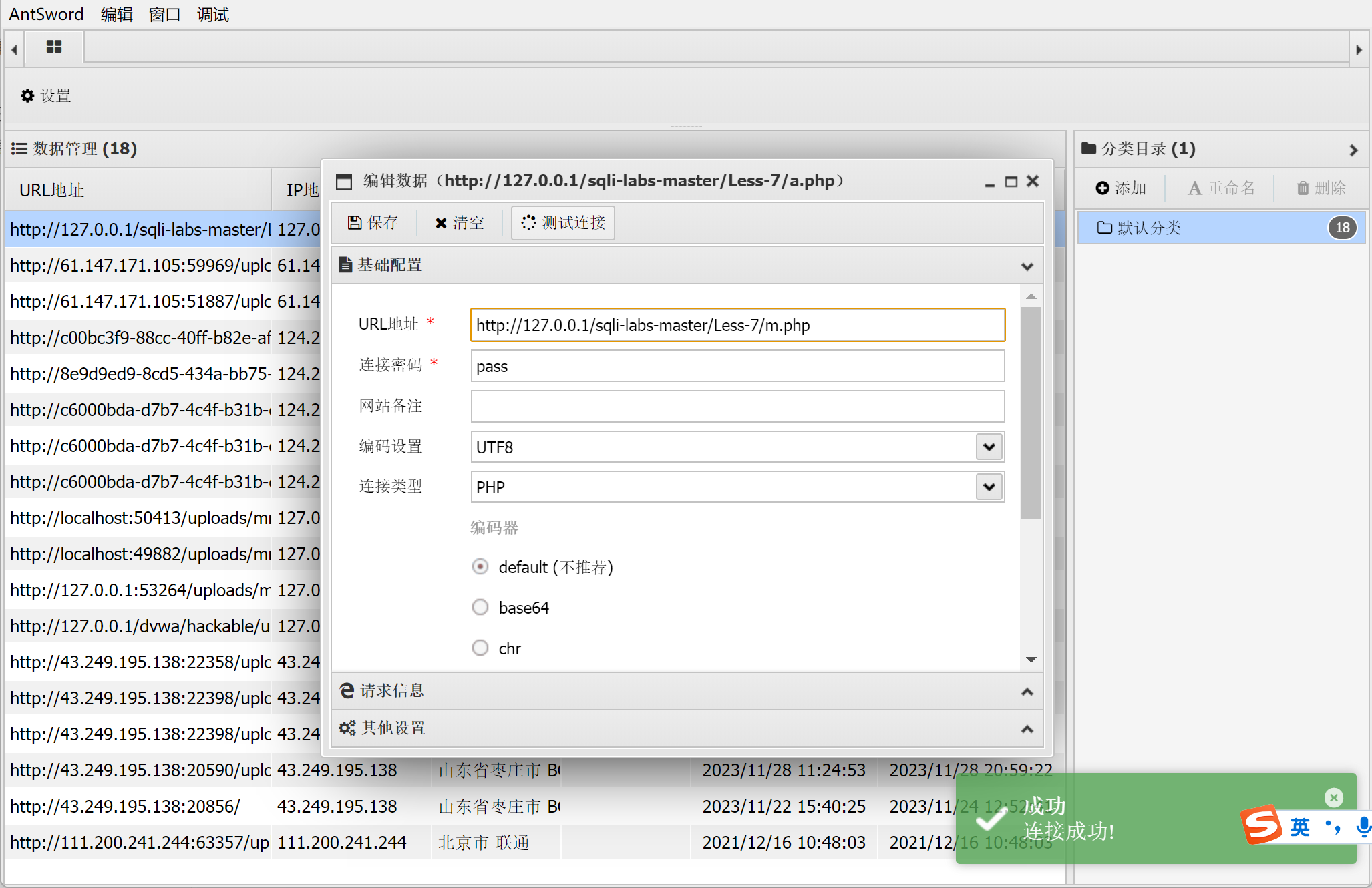Open the 调试 menu
Viewport: 1372px width, 888px height.
(x=212, y=14)
